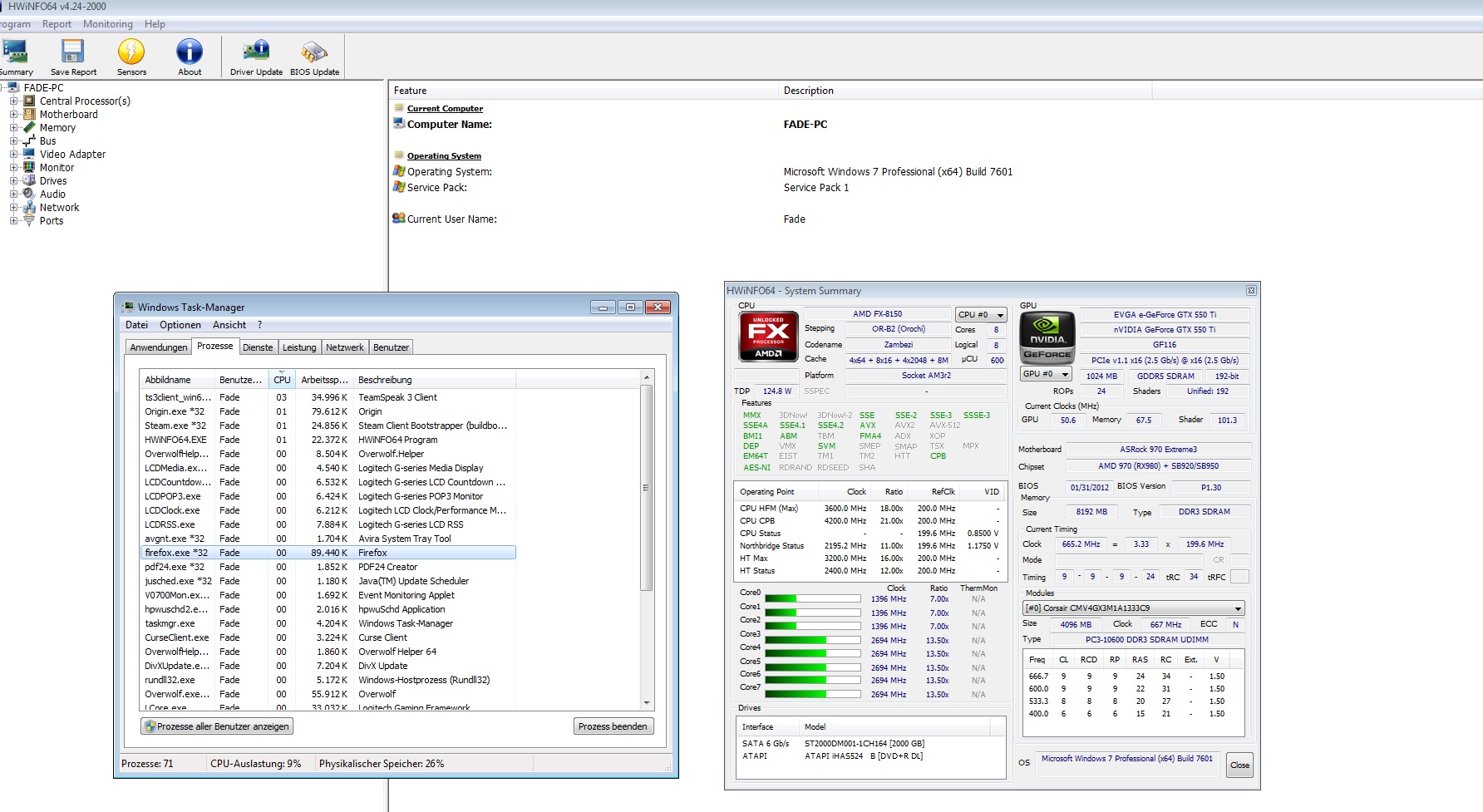Viewport: 1483px width, 812px height.
Task: Switch to the Leistung tab
Action: [x=299, y=347]
